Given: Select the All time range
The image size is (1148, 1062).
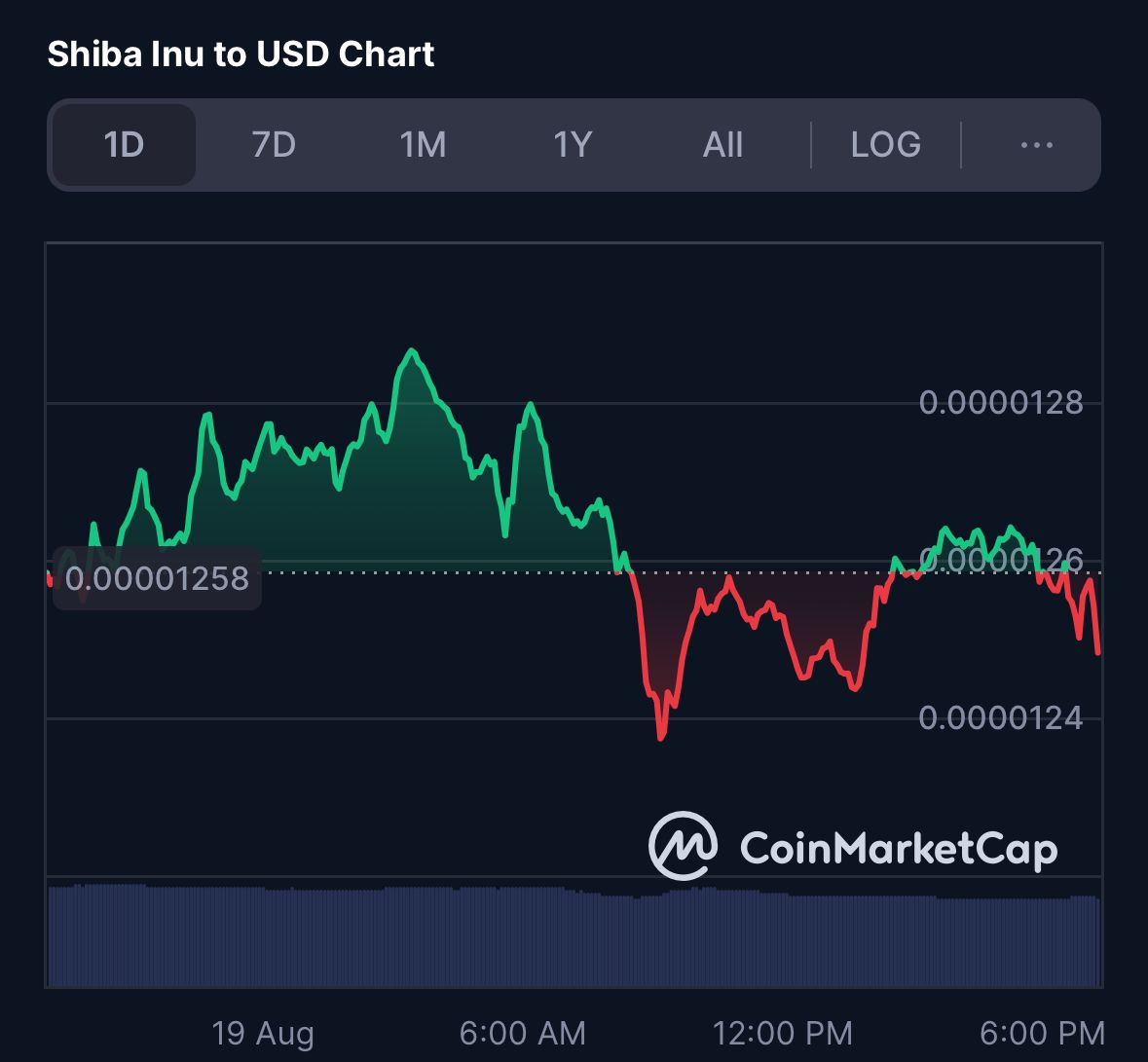Looking at the screenshot, I should (x=722, y=145).
